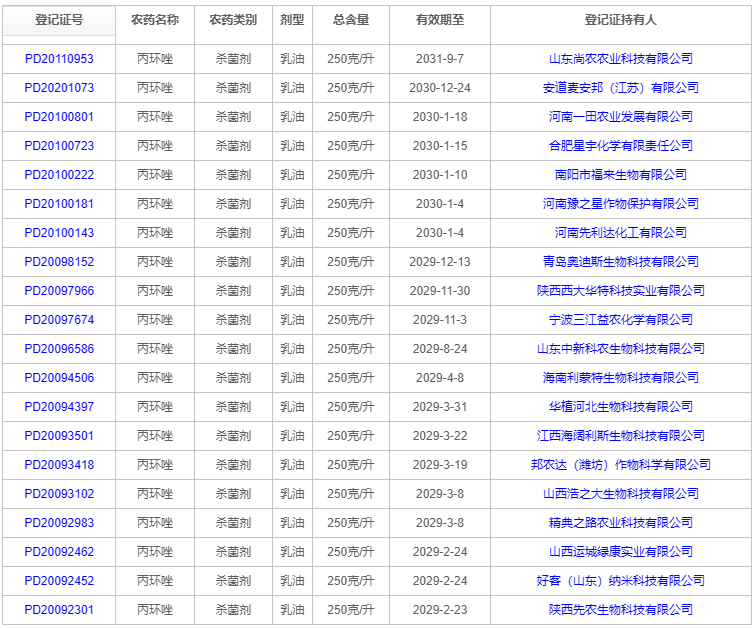Select expiry date 2029-2-23
754x628 pixels.
[440, 610]
